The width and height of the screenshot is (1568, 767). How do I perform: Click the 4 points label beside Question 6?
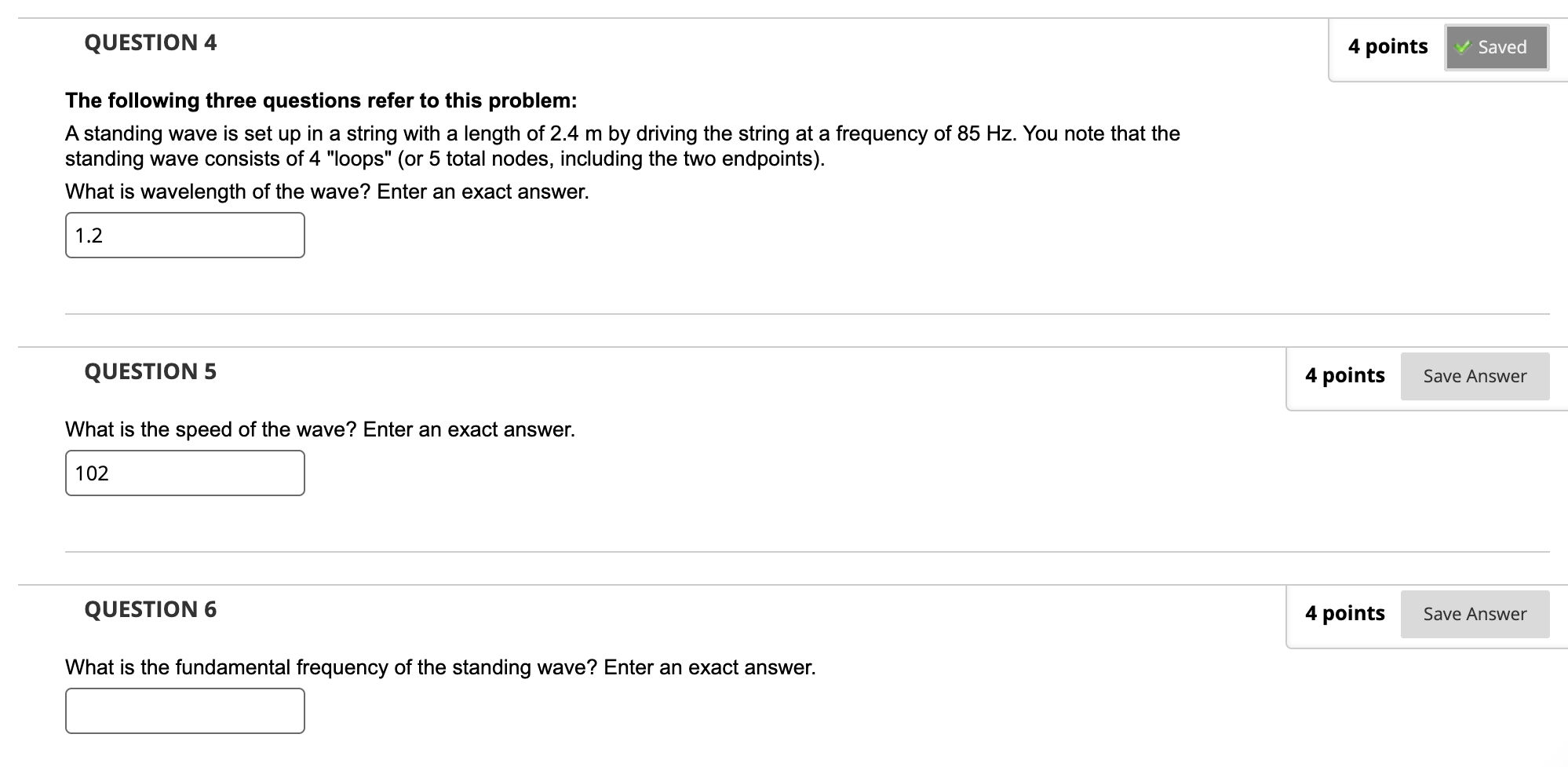1345,613
